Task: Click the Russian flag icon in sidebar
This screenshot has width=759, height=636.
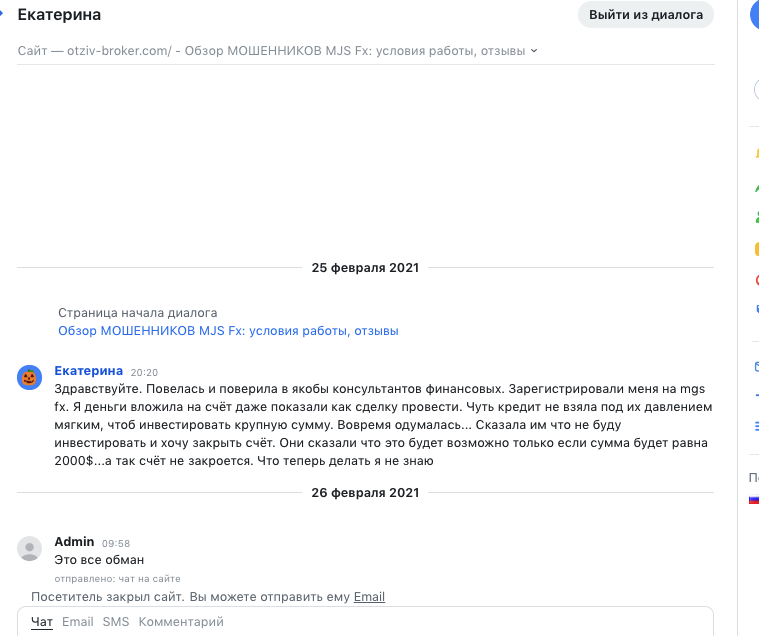Action: coord(754,500)
